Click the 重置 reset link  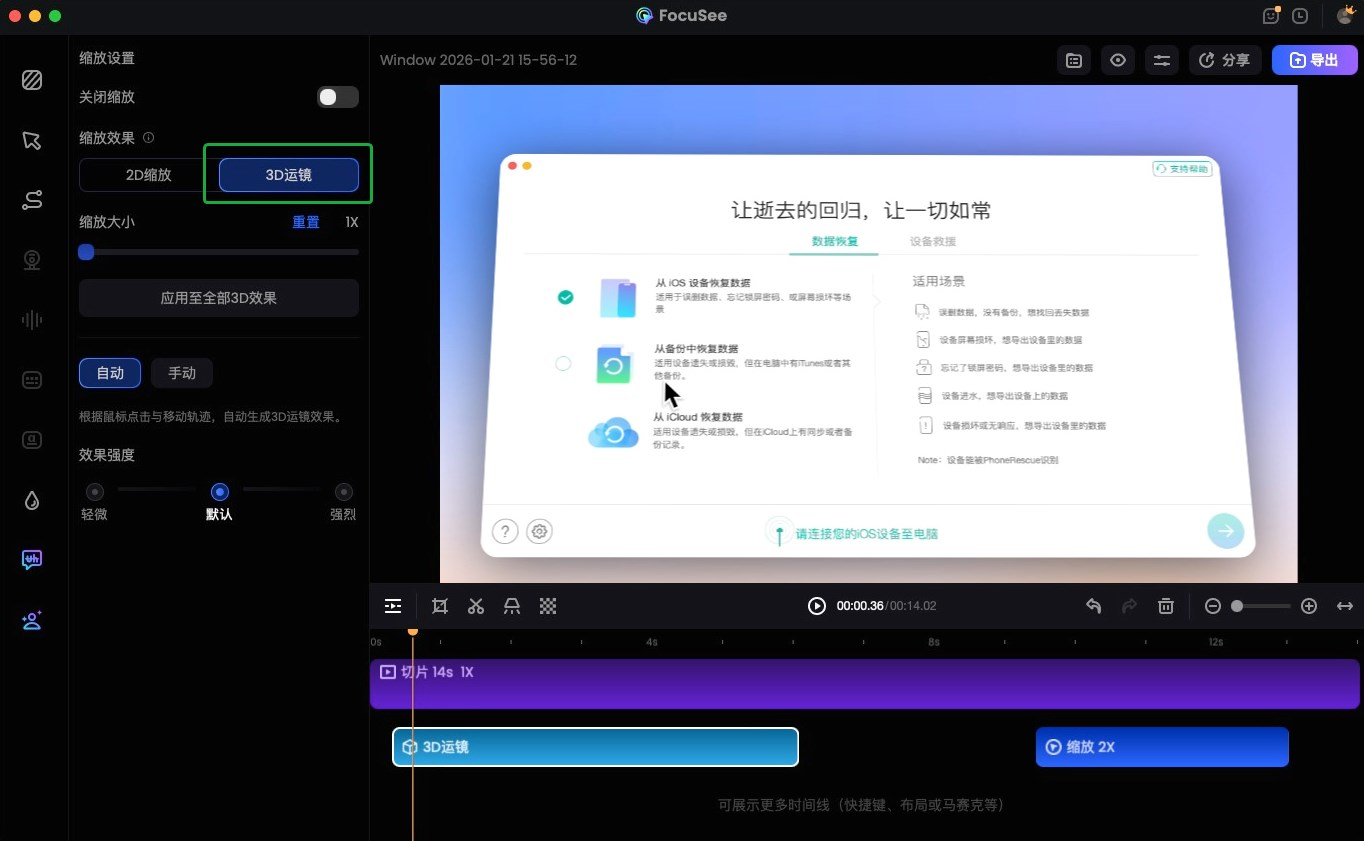[x=306, y=222]
